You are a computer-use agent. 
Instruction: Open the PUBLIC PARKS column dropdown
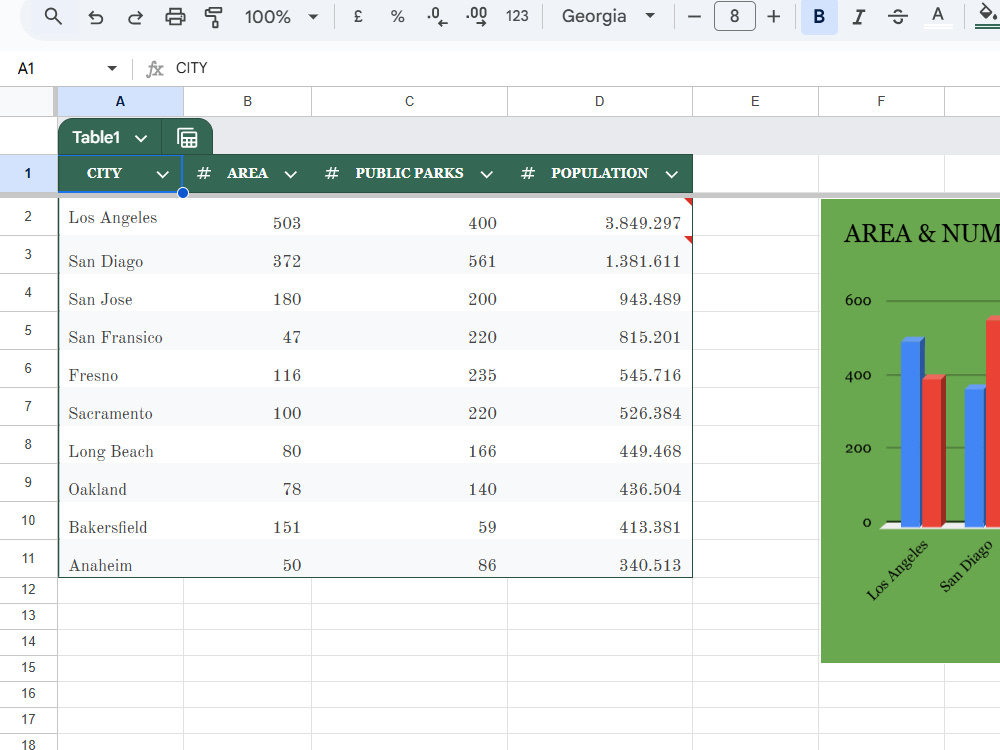[487, 174]
